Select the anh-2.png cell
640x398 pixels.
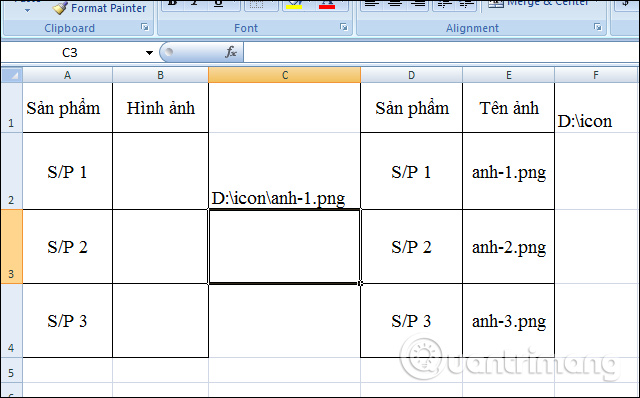point(509,247)
